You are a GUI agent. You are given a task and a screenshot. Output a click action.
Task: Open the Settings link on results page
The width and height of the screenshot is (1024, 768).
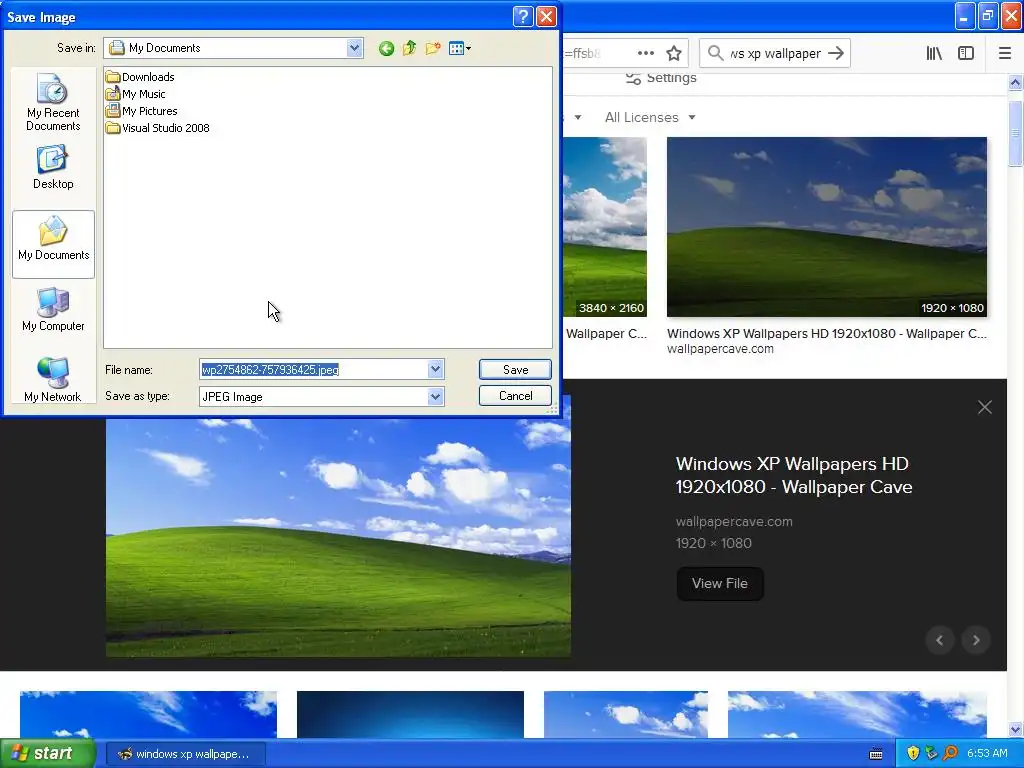662,78
